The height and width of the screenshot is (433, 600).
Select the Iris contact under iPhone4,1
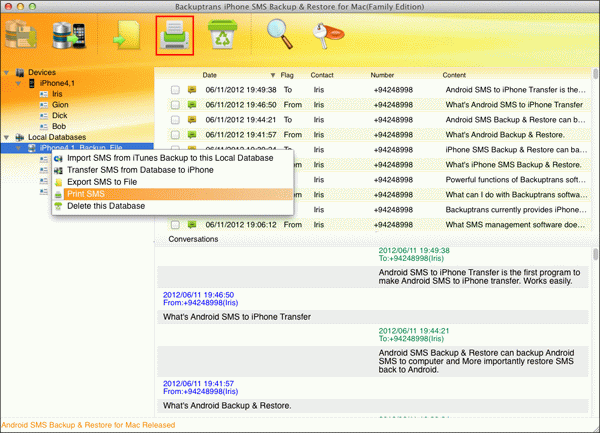[x=57, y=94]
